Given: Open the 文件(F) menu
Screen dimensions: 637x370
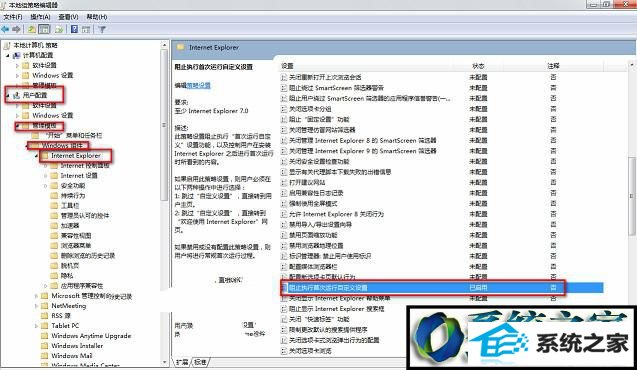Looking at the screenshot, I should coord(13,17).
